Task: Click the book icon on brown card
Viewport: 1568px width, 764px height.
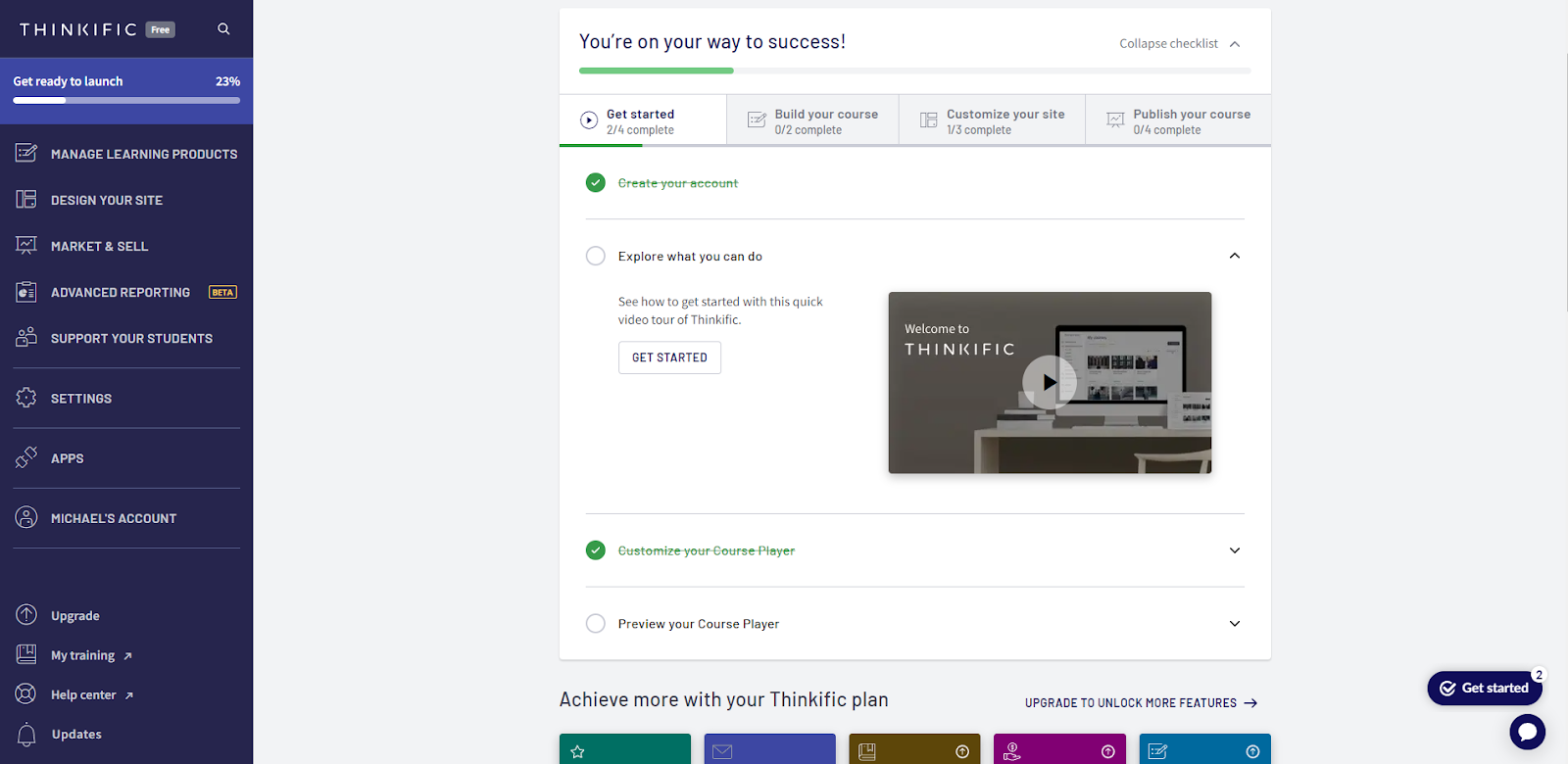Action: [x=866, y=752]
